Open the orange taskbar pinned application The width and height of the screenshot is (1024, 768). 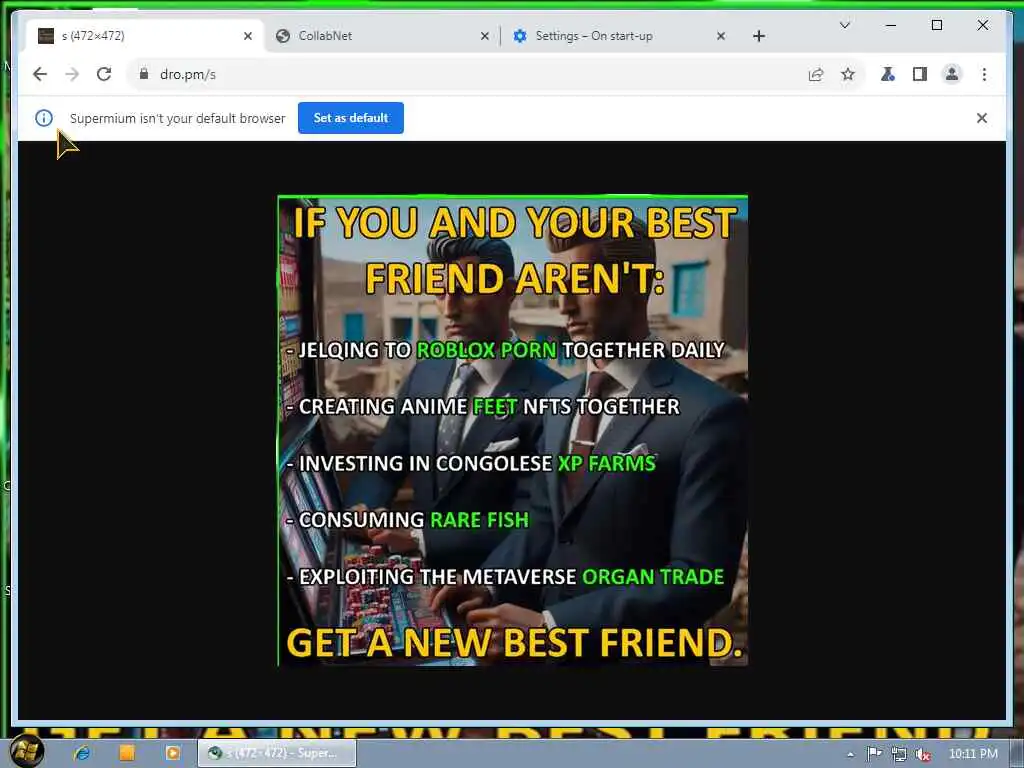(127, 753)
